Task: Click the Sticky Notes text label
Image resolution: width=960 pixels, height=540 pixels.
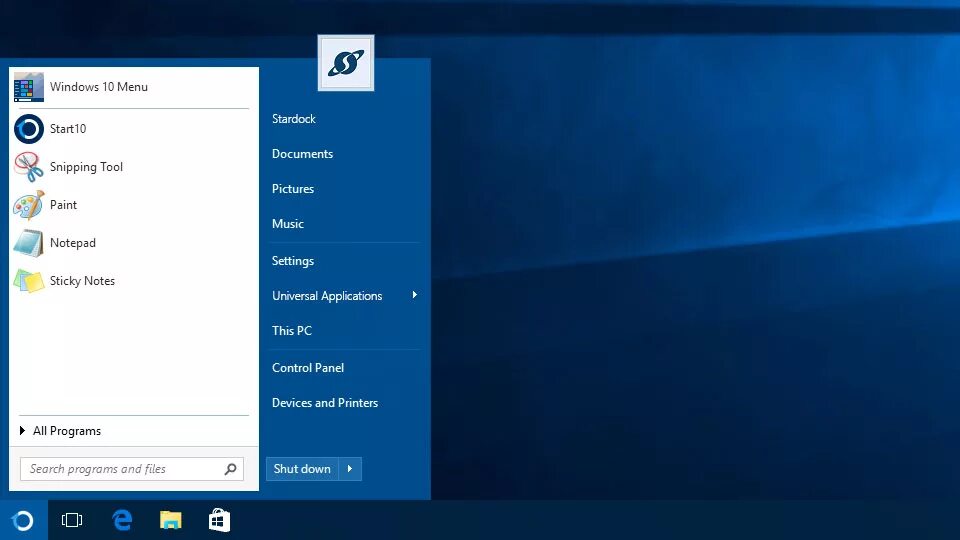Action: pyautogui.click(x=82, y=281)
